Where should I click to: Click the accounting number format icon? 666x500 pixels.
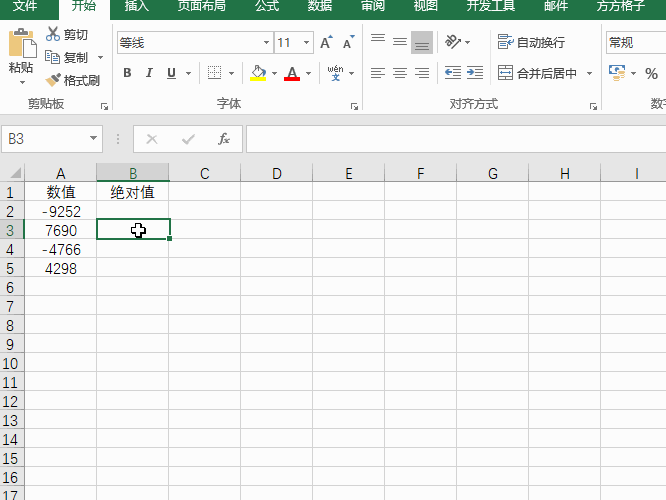tap(617, 73)
